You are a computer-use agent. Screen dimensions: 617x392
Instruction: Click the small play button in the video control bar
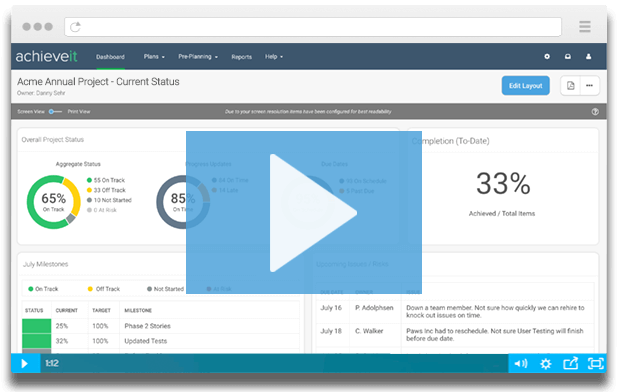[x=24, y=363]
